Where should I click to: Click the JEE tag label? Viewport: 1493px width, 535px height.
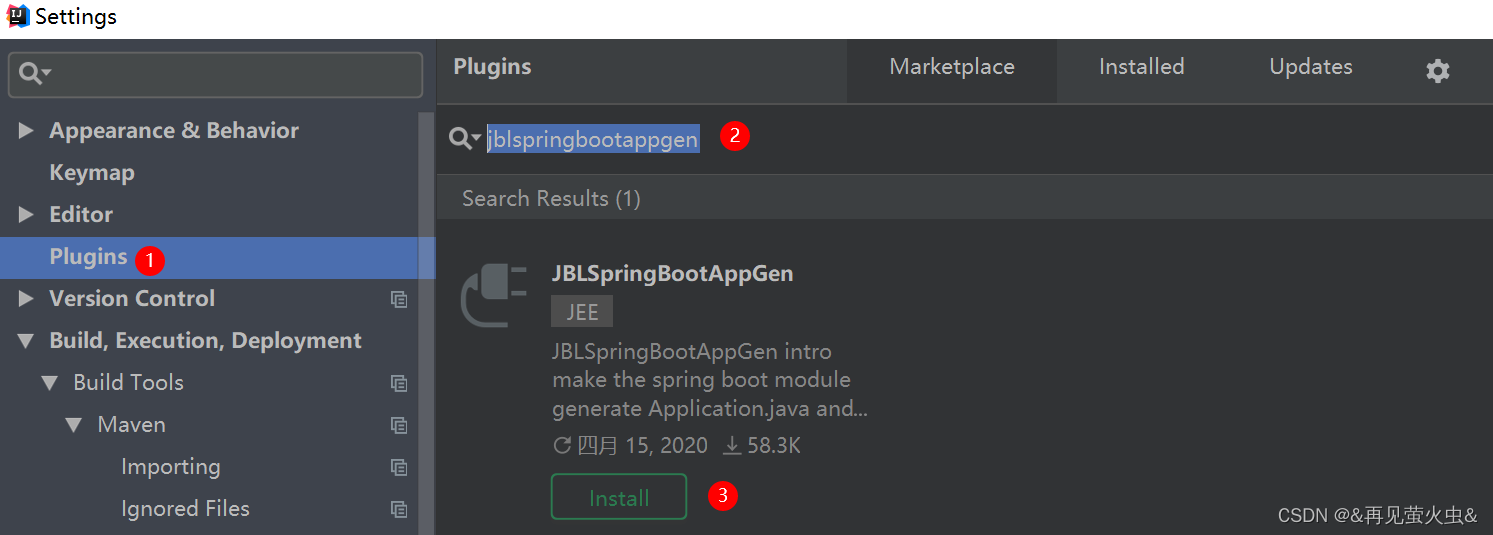582,312
